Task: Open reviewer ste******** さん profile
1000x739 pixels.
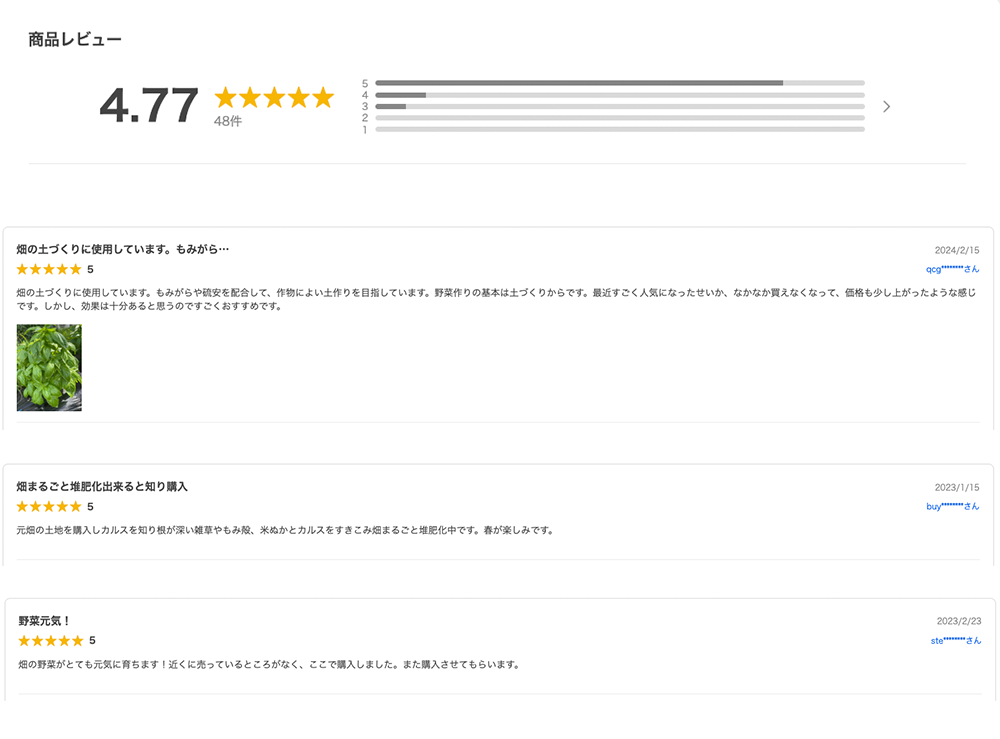Action: point(955,641)
